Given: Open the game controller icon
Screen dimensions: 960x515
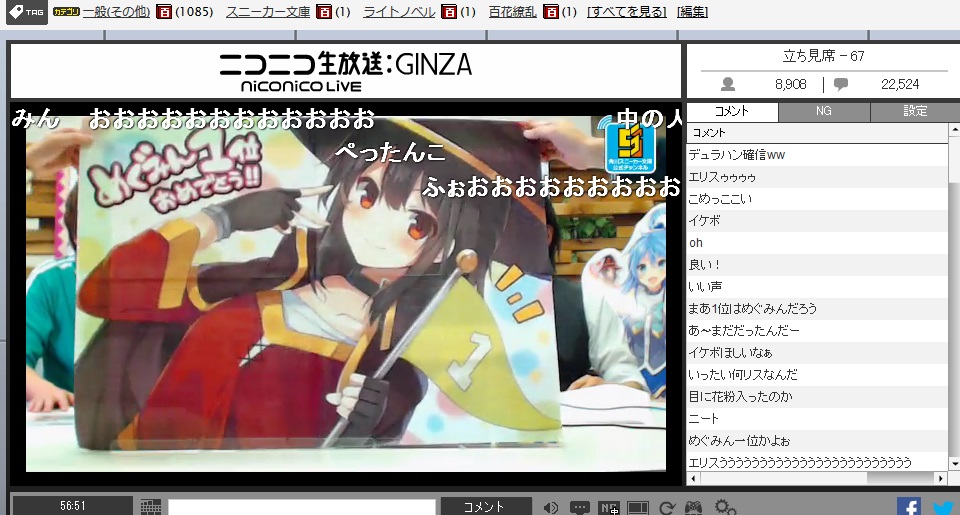Looking at the screenshot, I should (x=693, y=508).
